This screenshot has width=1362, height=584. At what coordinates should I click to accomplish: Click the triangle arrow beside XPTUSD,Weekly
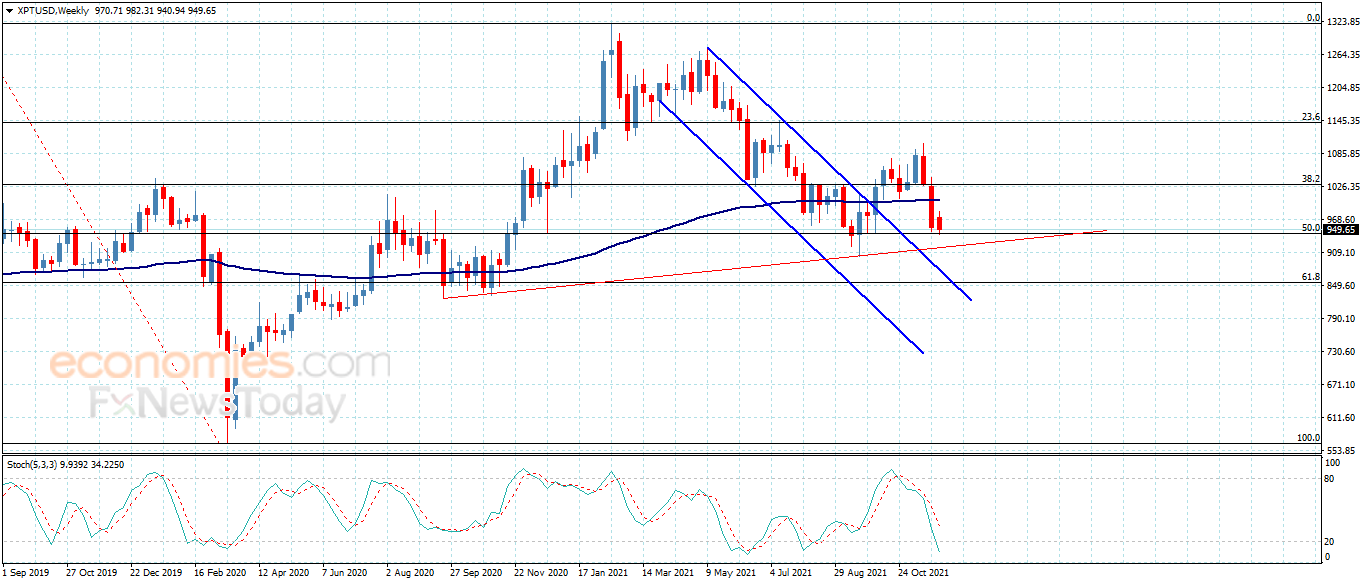tap(9, 10)
